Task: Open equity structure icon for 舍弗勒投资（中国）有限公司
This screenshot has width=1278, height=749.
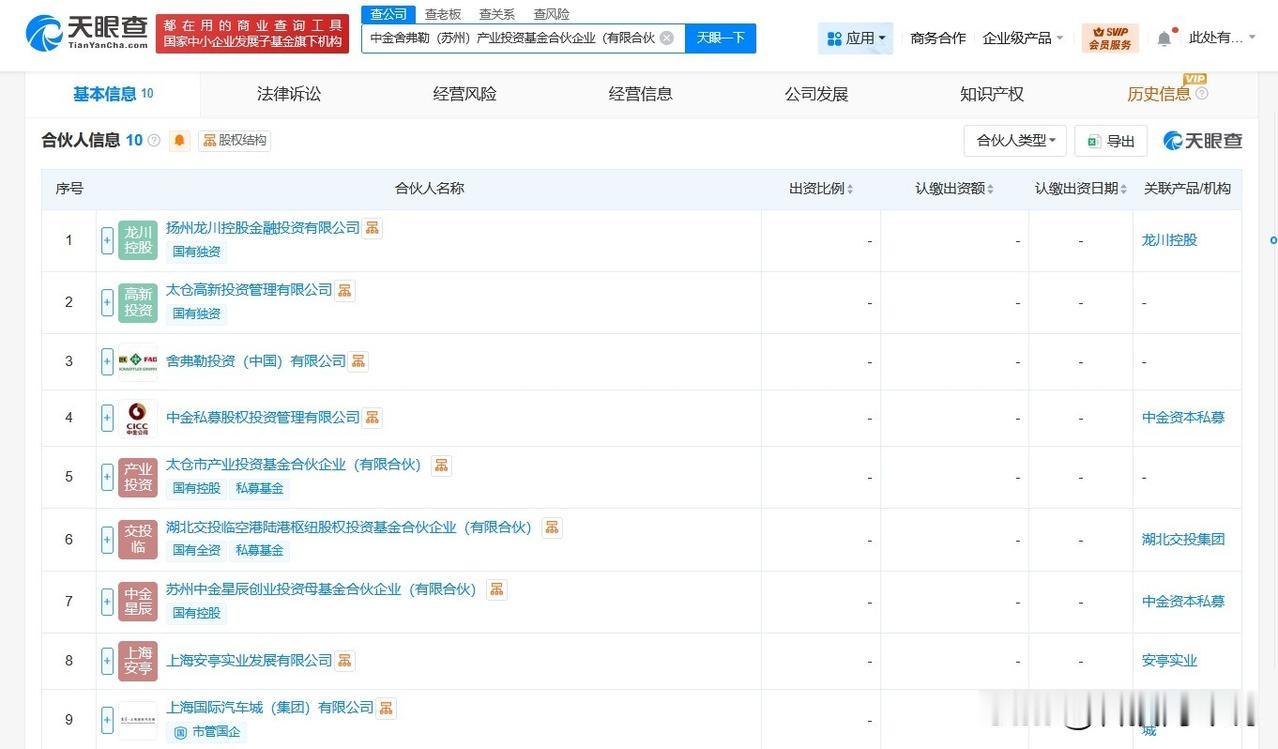Action: click(x=358, y=361)
